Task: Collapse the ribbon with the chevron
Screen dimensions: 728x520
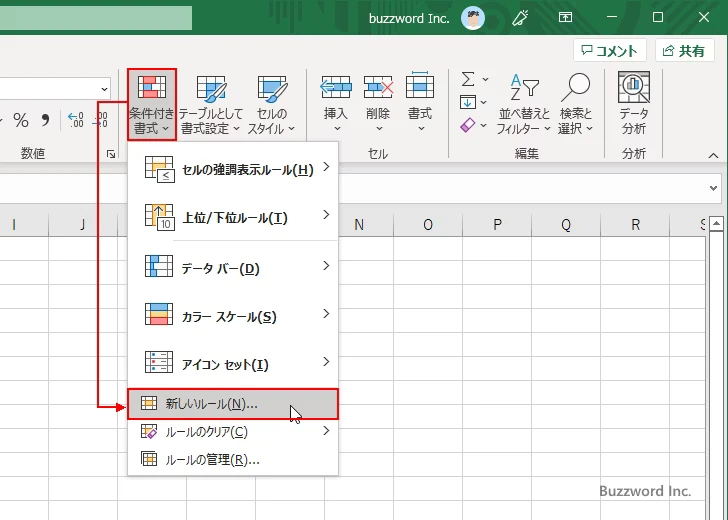Action: 713,156
